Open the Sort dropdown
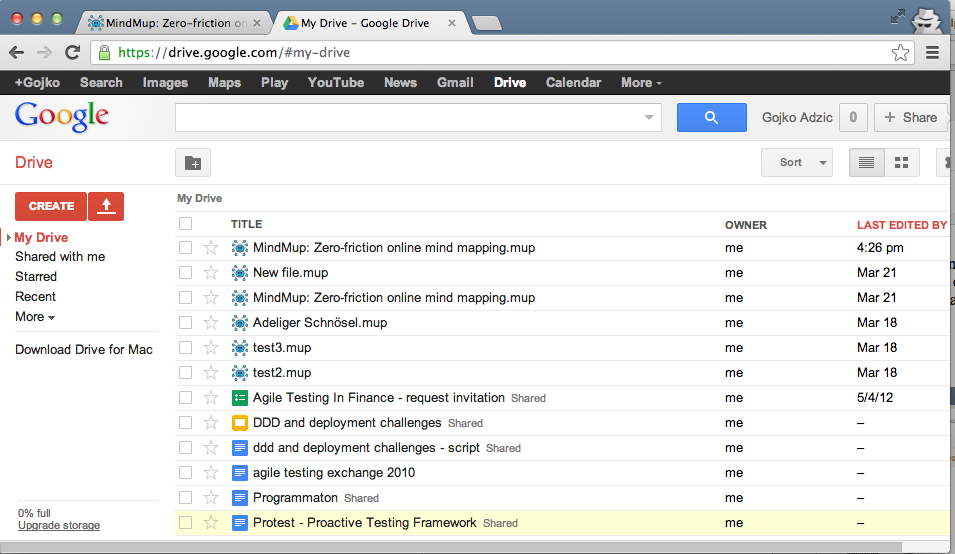955x554 pixels. [x=797, y=163]
